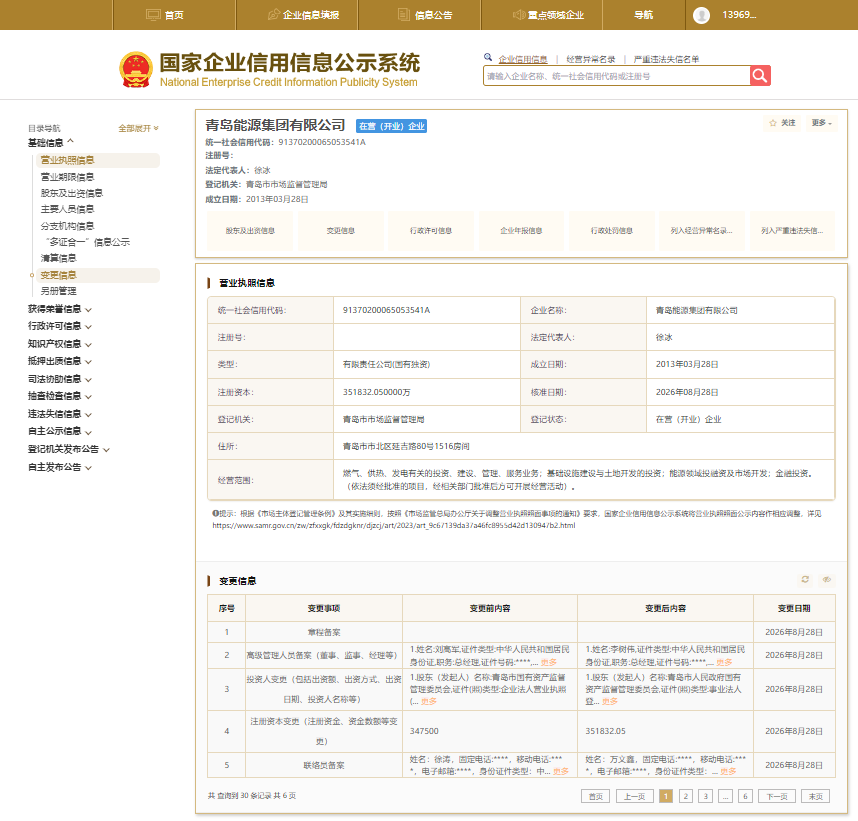This screenshot has width=858, height=821.
Task: Click the 变更信息 quick card
Action: [x=340, y=231]
